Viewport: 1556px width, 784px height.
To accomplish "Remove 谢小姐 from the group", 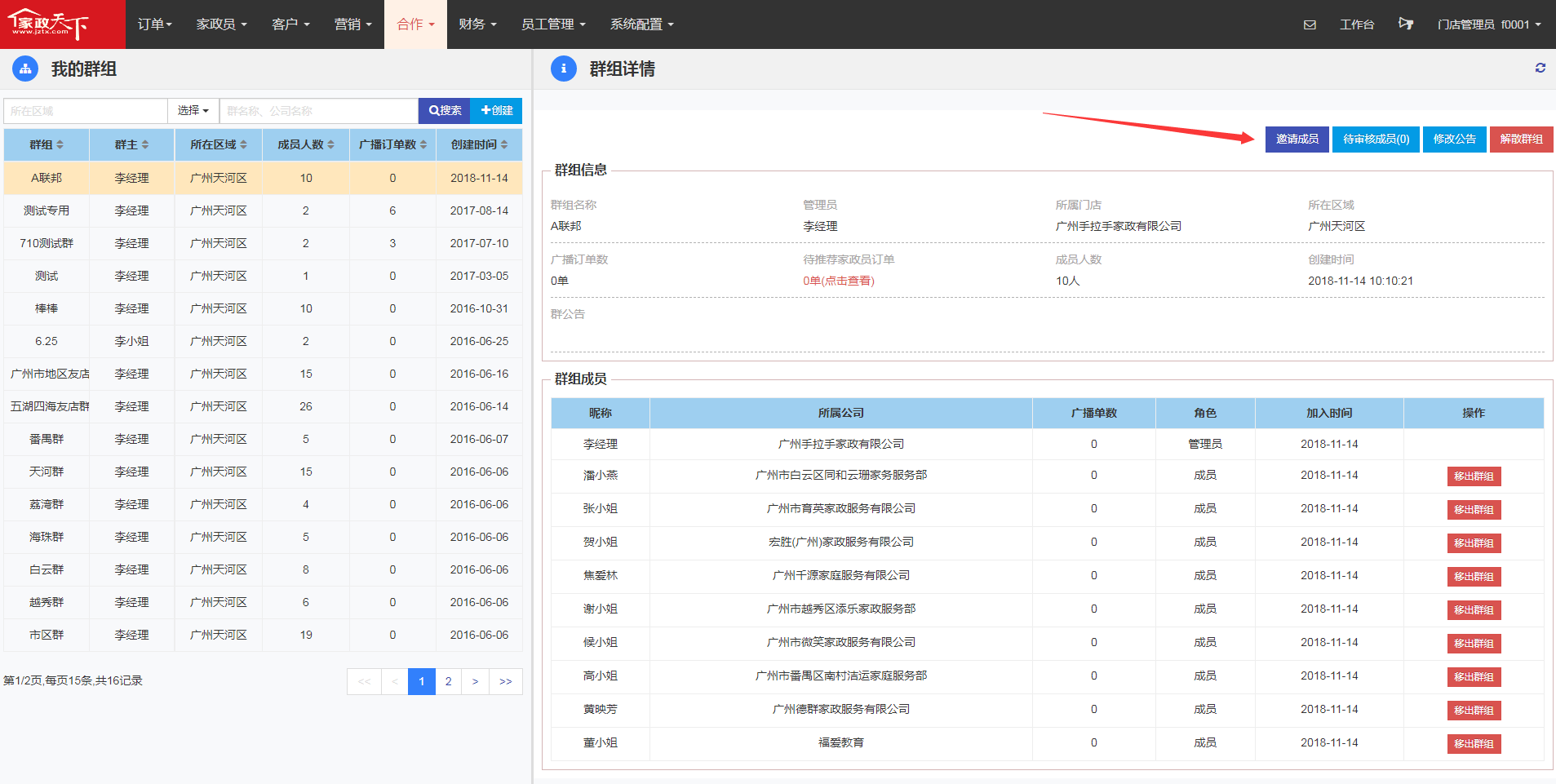I will tap(1474, 610).
